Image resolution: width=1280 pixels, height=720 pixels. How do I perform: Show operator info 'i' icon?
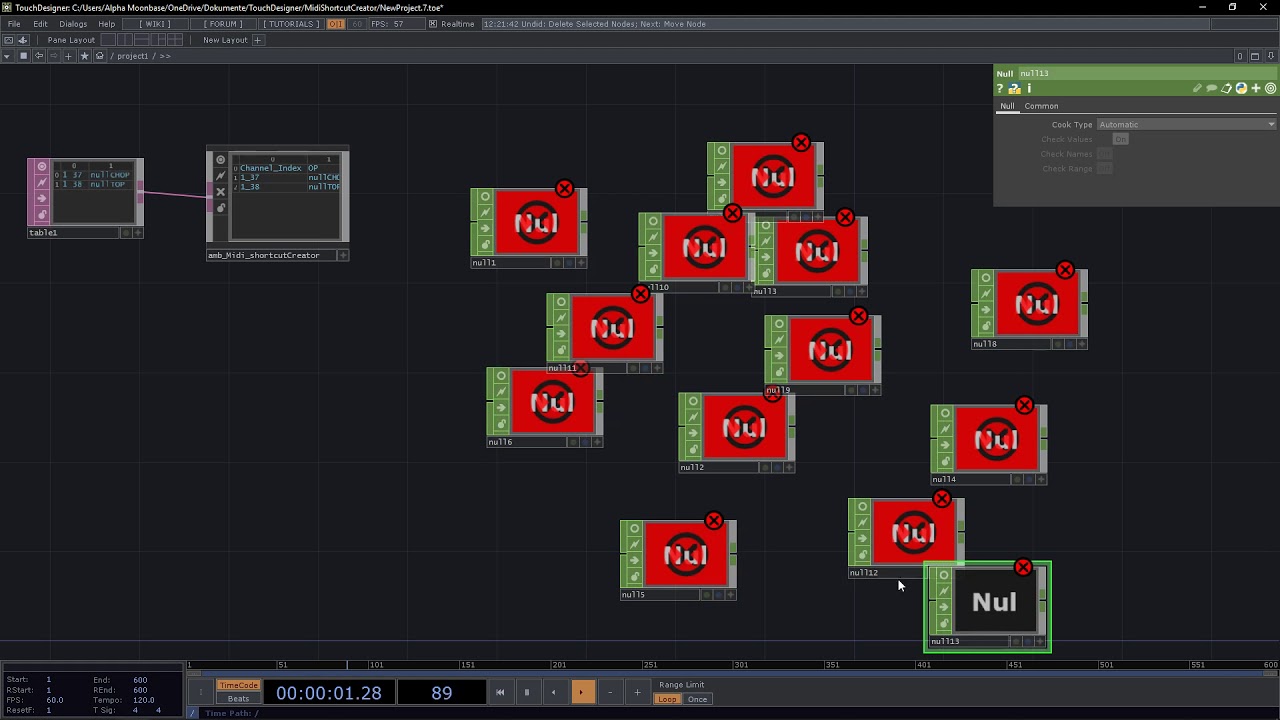coord(1029,89)
